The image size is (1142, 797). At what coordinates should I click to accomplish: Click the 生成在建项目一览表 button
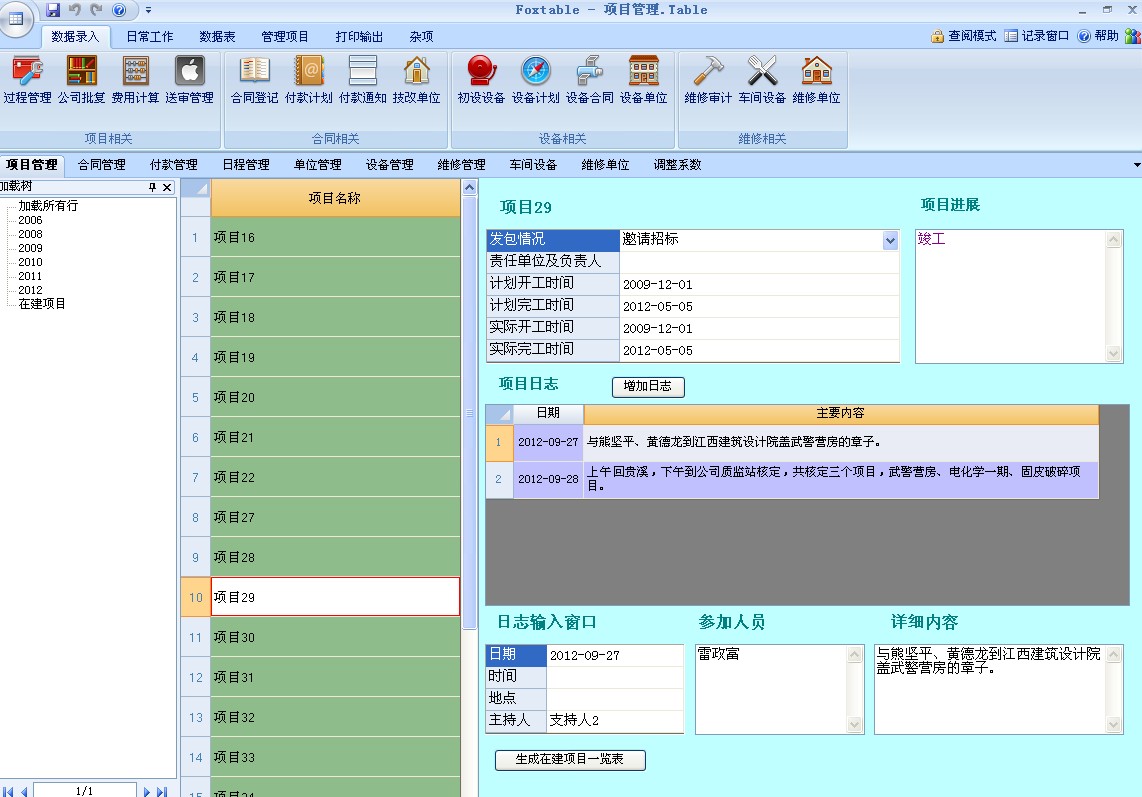[570, 760]
